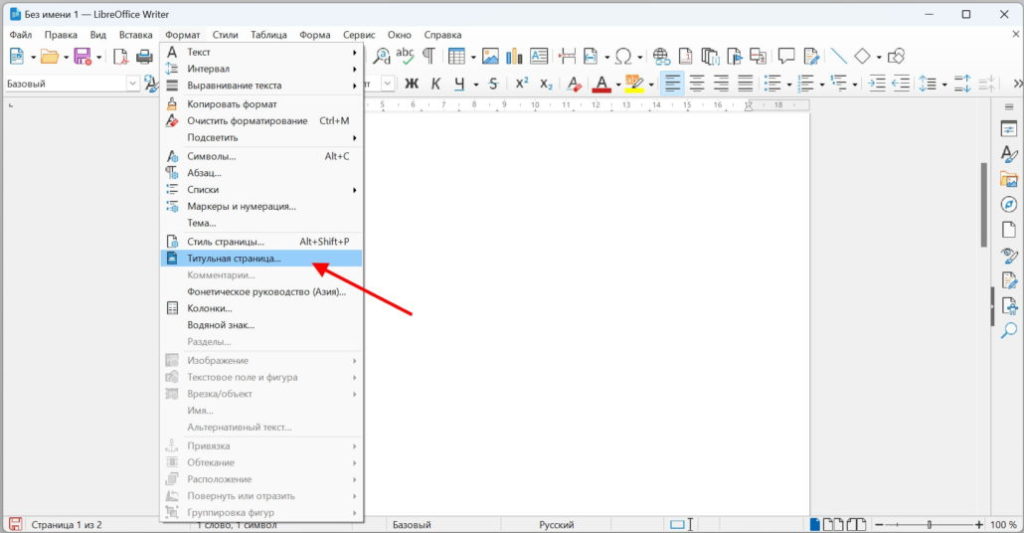This screenshot has width=1024, height=533.
Task: Click the clear direct formatting icon in toolbar
Action: pyautogui.click(x=574, y=84)
